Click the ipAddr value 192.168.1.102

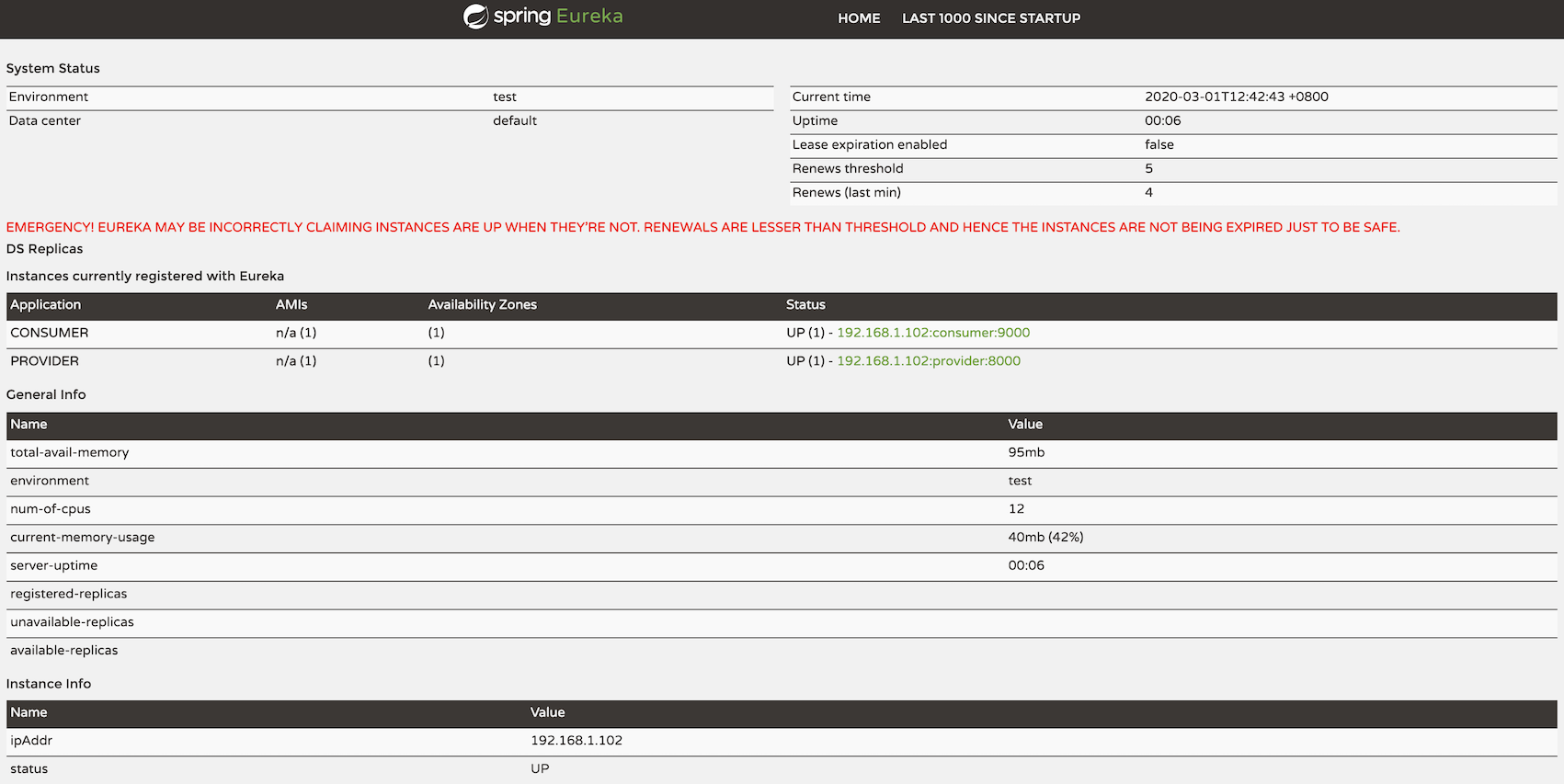point(576,741)
